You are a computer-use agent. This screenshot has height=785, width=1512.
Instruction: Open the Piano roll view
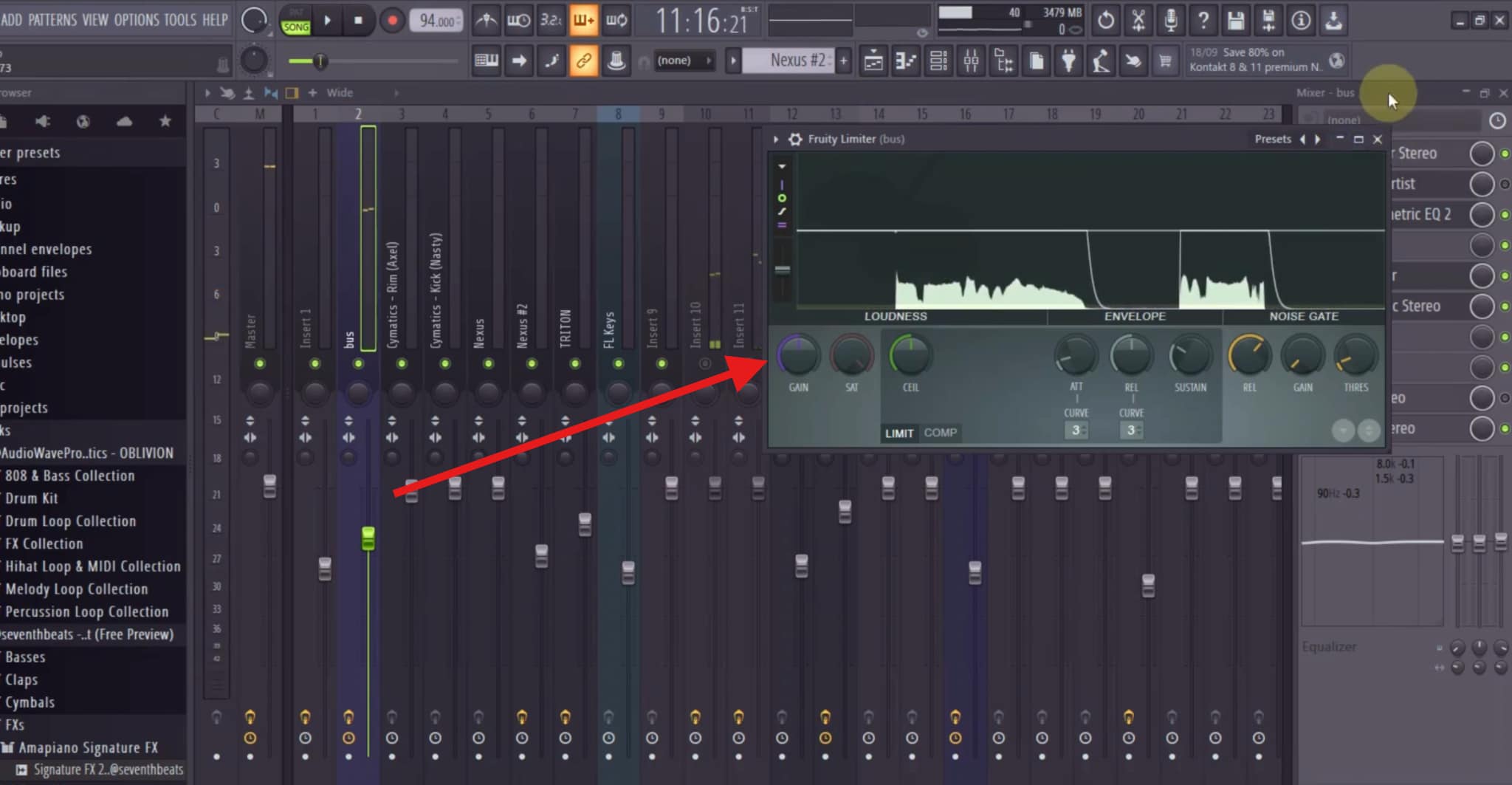[906, 61]
